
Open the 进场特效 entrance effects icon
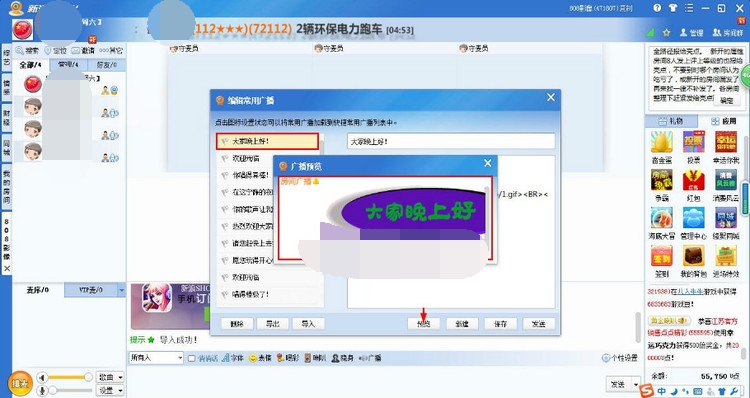click(x=726, y=256)
